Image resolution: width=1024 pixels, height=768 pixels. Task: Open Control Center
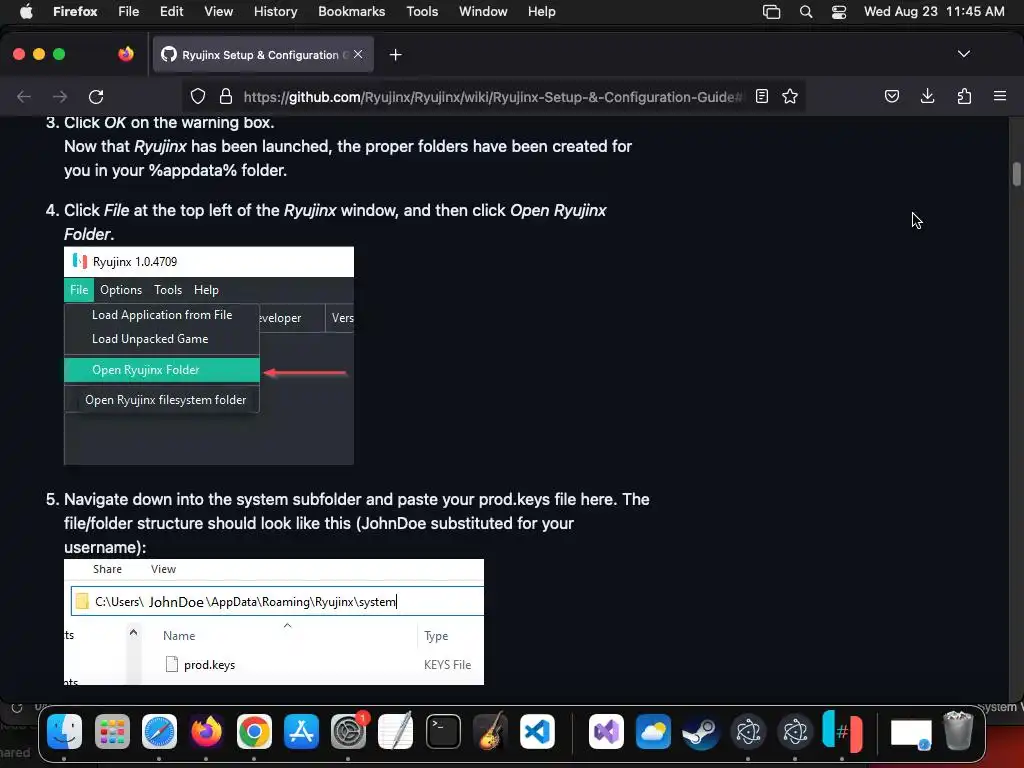839,12
